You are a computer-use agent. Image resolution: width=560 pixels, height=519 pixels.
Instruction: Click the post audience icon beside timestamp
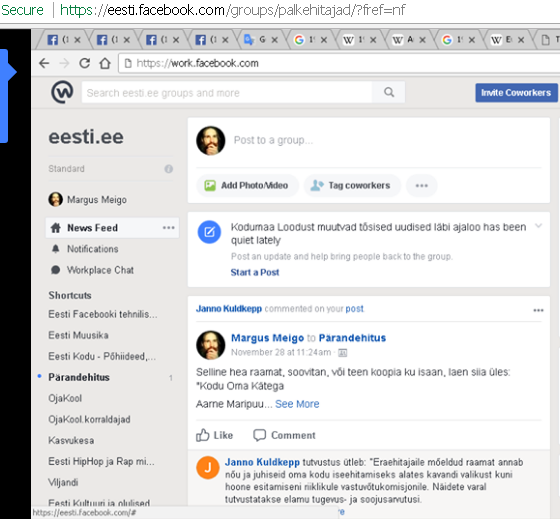pos(342,353)
